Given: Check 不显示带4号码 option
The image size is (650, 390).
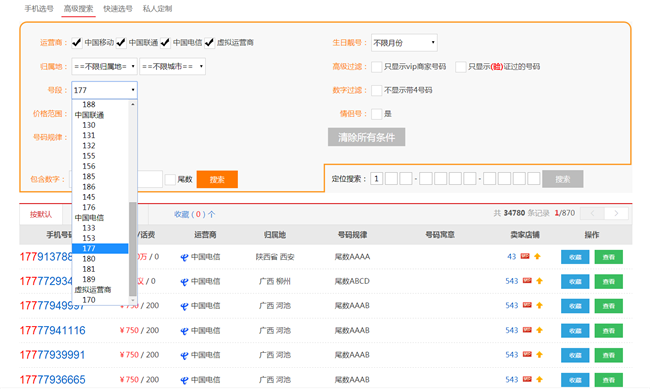Looking at the screenshot, I should (376, 90).
